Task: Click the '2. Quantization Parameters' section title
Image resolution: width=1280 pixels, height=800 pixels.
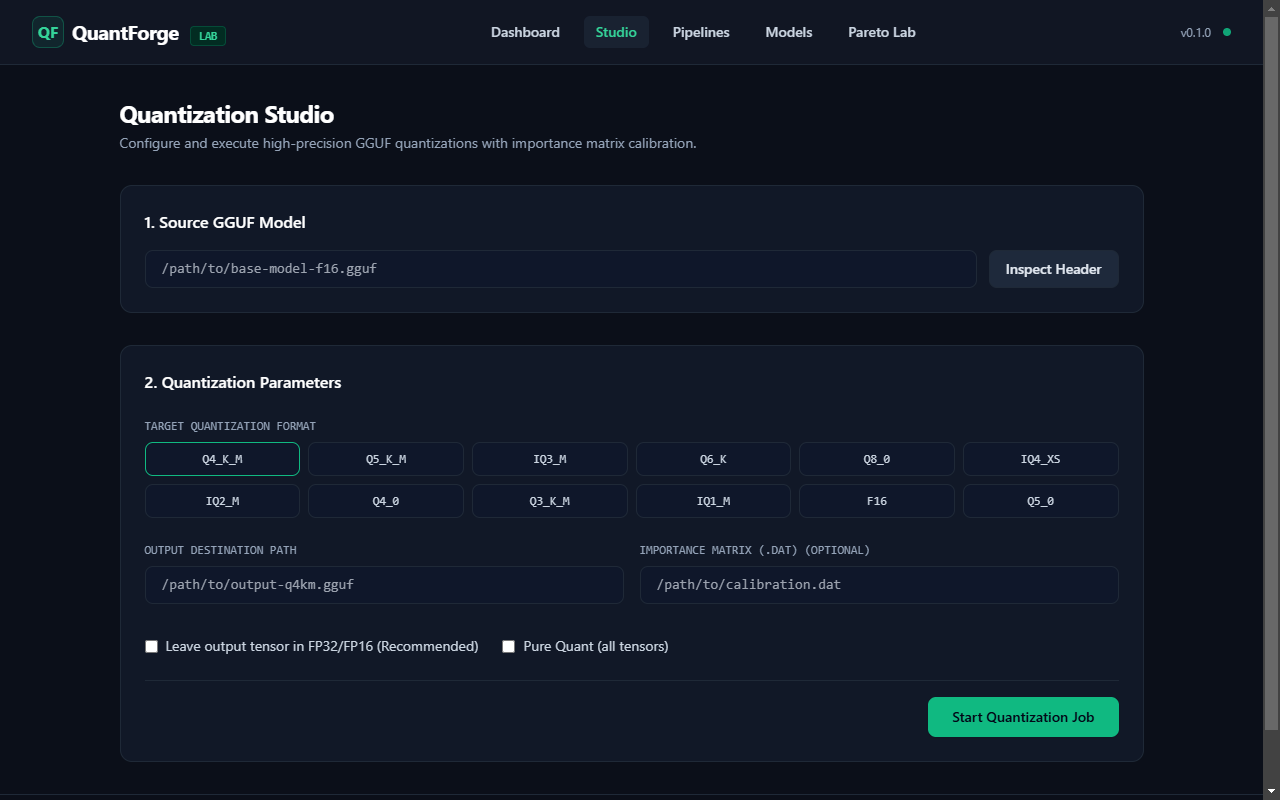Action: (x=243, y=383)
